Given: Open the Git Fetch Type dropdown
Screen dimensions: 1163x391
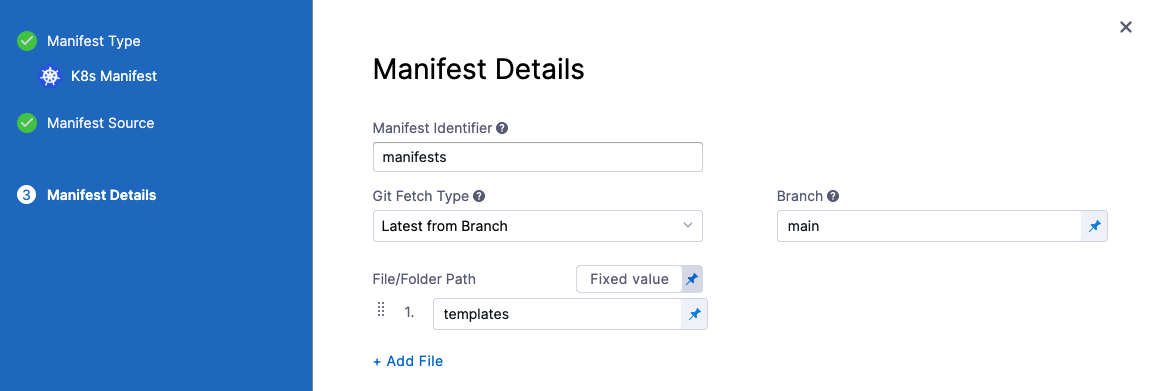Looking at the screenshot, I should (x=538, y=226).
